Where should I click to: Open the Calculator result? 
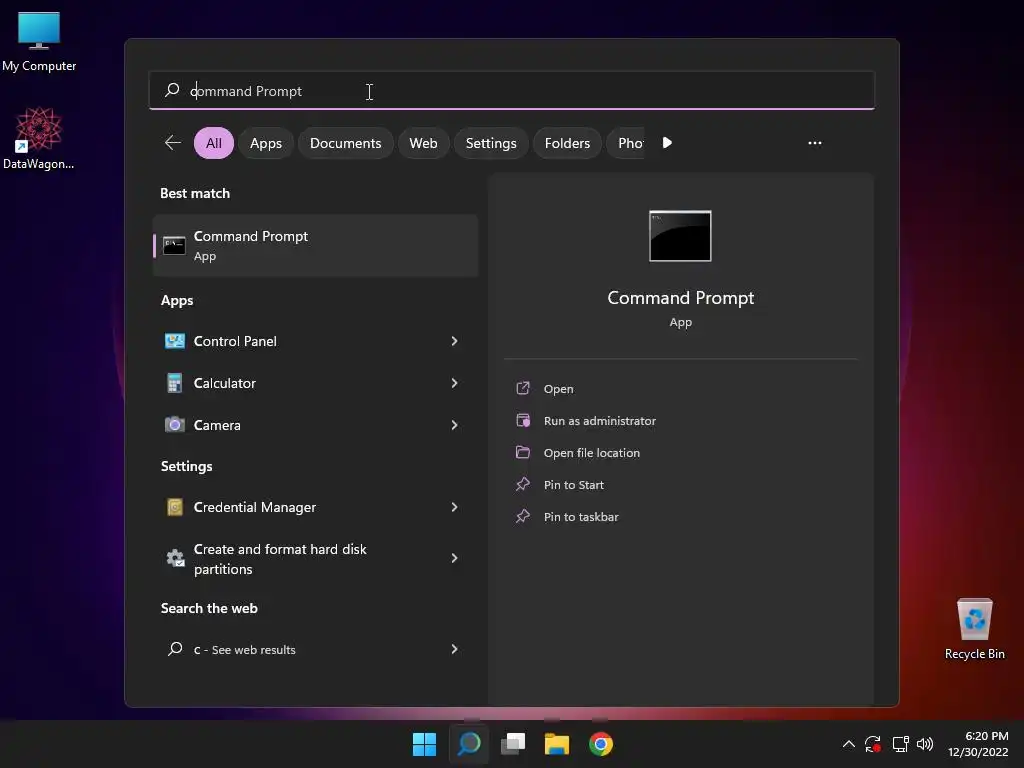[x=315, y=383]
